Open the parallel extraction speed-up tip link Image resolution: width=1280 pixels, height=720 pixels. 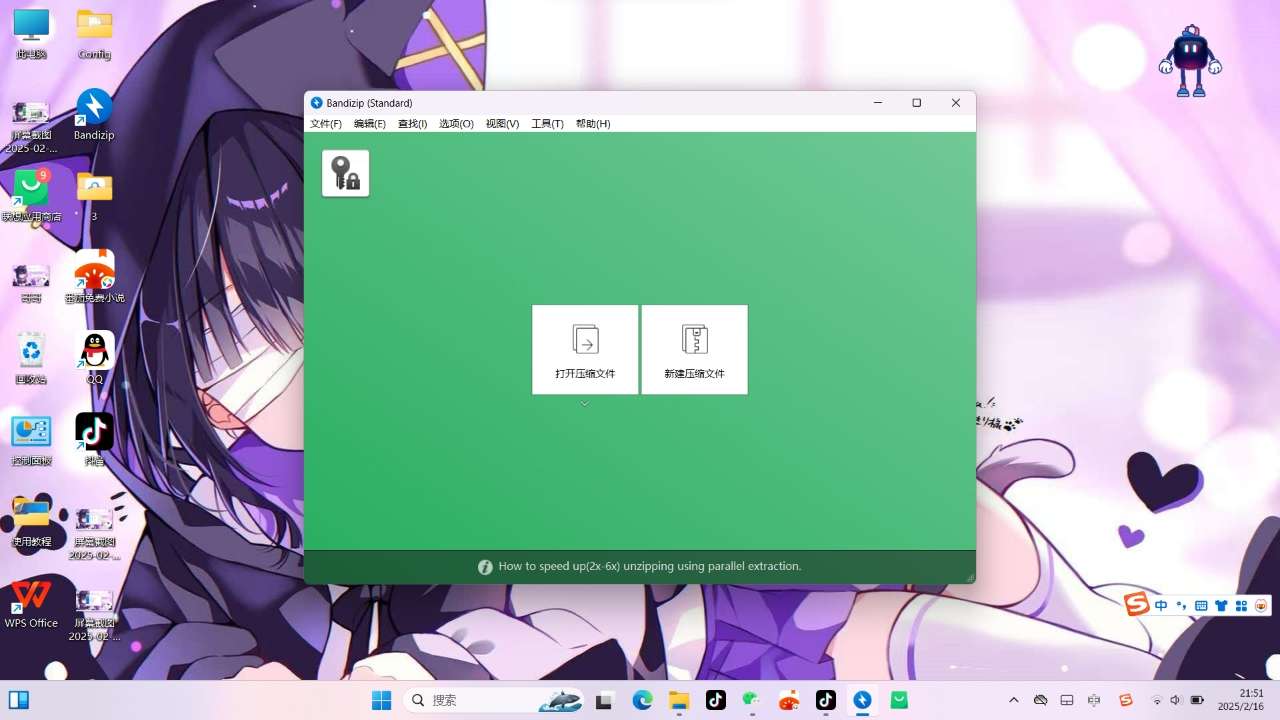coord(650,566)
